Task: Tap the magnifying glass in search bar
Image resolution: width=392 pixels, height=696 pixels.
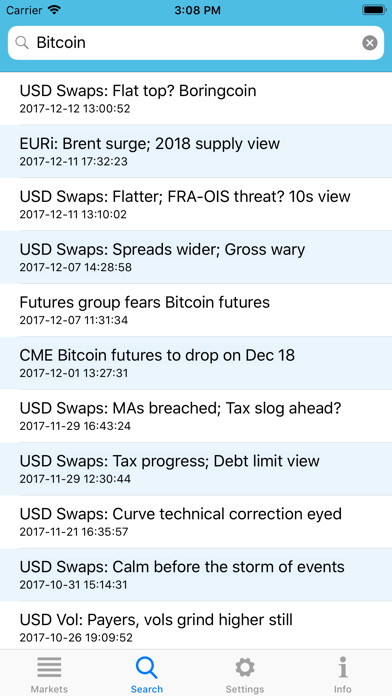Action: (x=21, y=43)
